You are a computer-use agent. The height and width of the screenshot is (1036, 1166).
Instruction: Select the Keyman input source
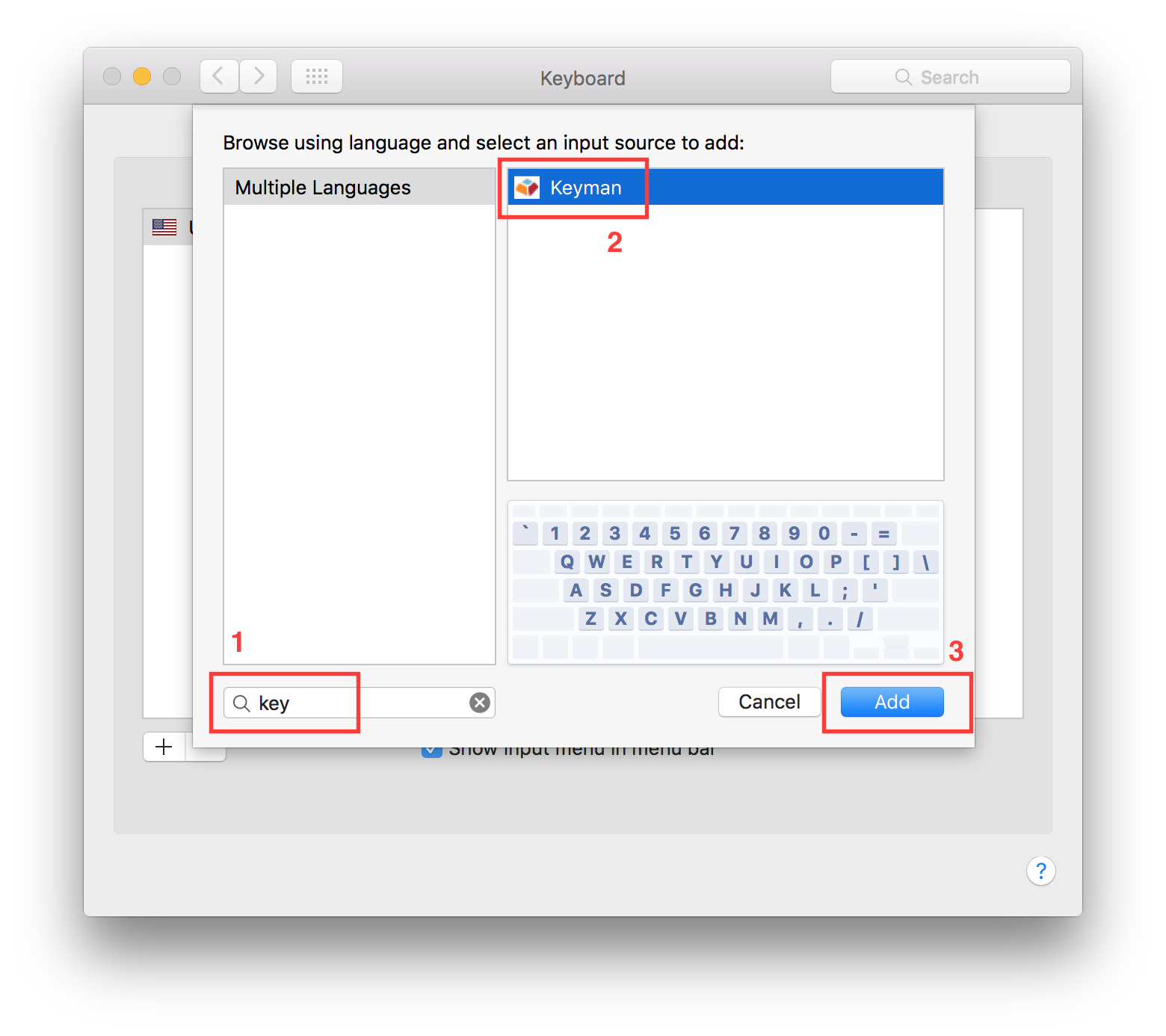[725, 188]
